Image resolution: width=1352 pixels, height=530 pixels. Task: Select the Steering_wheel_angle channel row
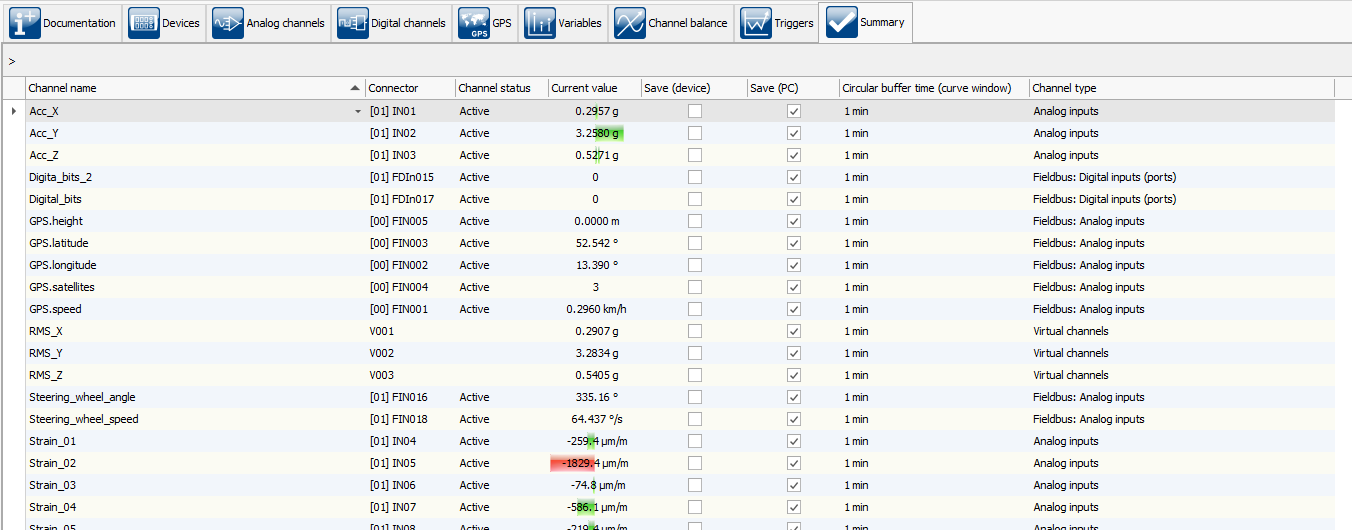(x=84, y=397)
